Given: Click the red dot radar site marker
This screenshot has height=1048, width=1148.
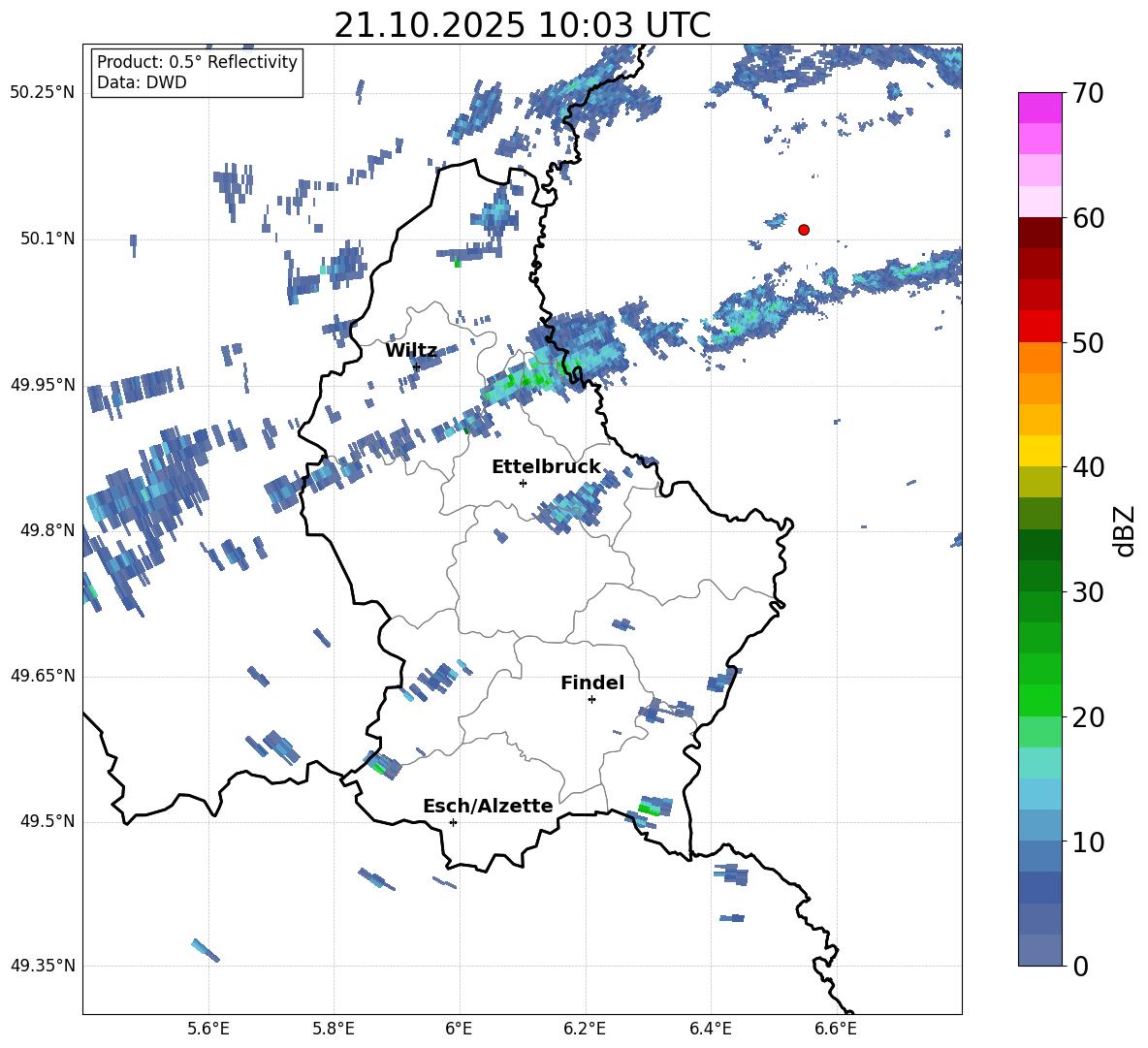Looking at the screenshot, I should [803, 229].
